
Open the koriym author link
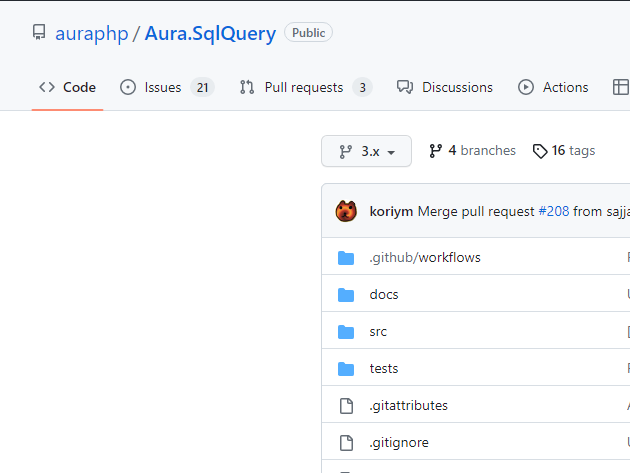tap(391, 211)
